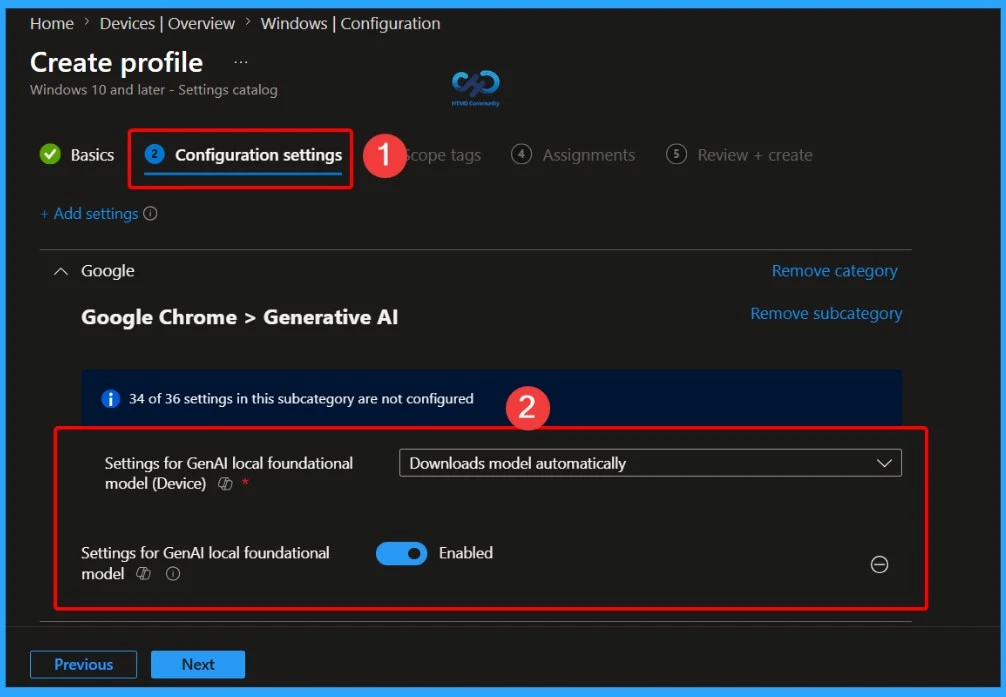
Task: Click the info icon beside Add settings
Action: tap(150, 214)
